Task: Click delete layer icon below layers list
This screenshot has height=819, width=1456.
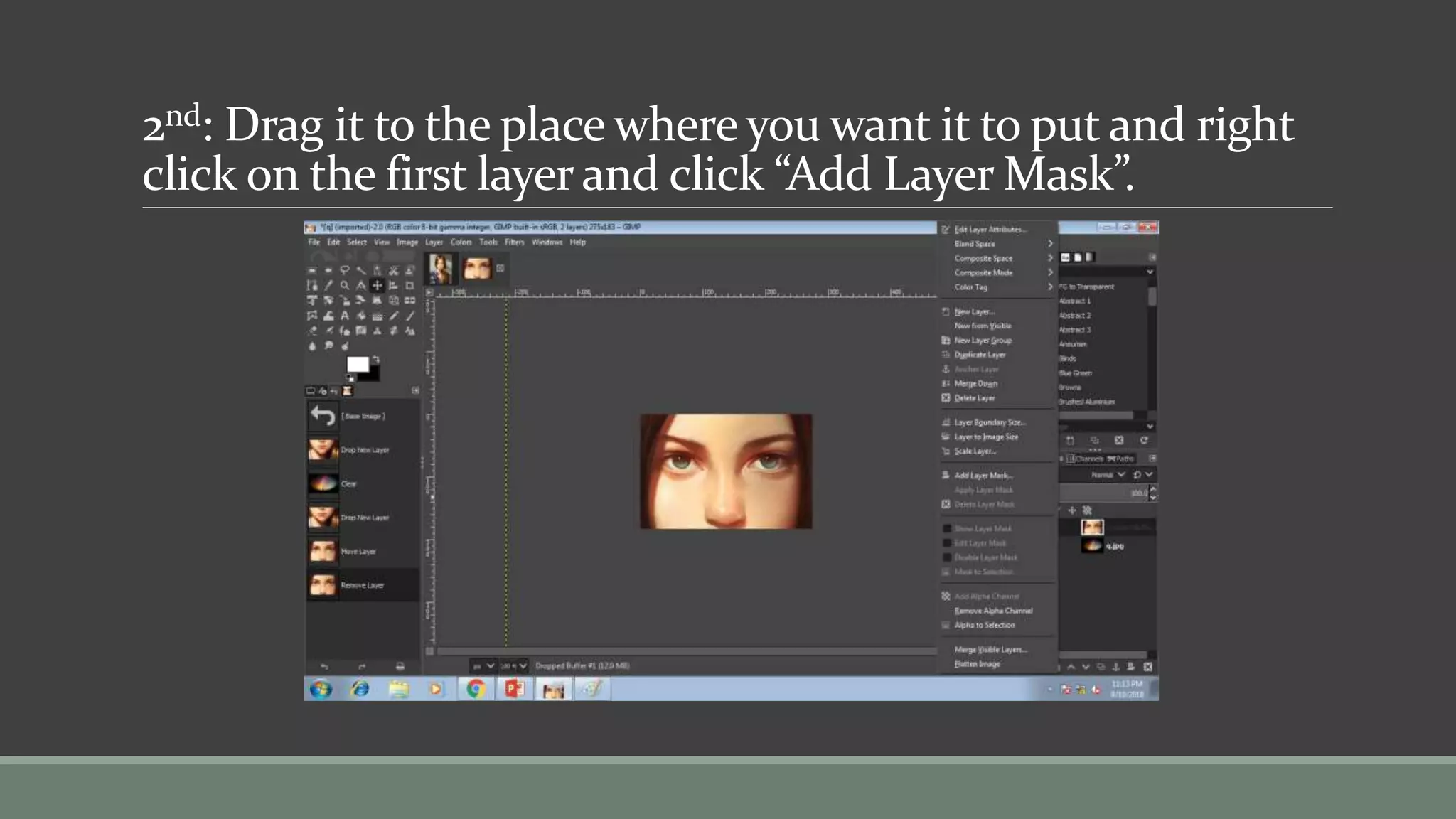Action: tap(1147, 667)
